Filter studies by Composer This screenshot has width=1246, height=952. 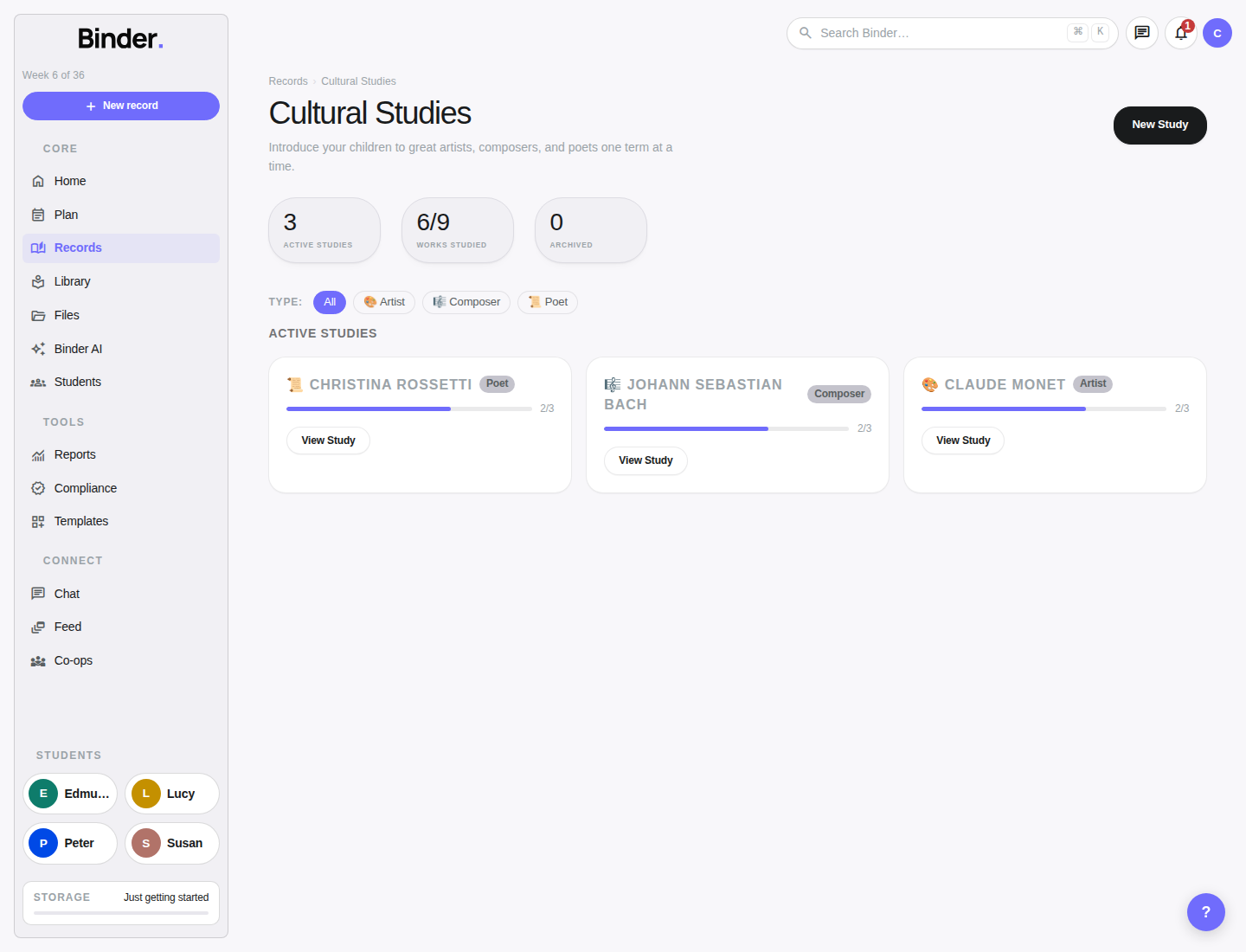(x=466, y=302)
